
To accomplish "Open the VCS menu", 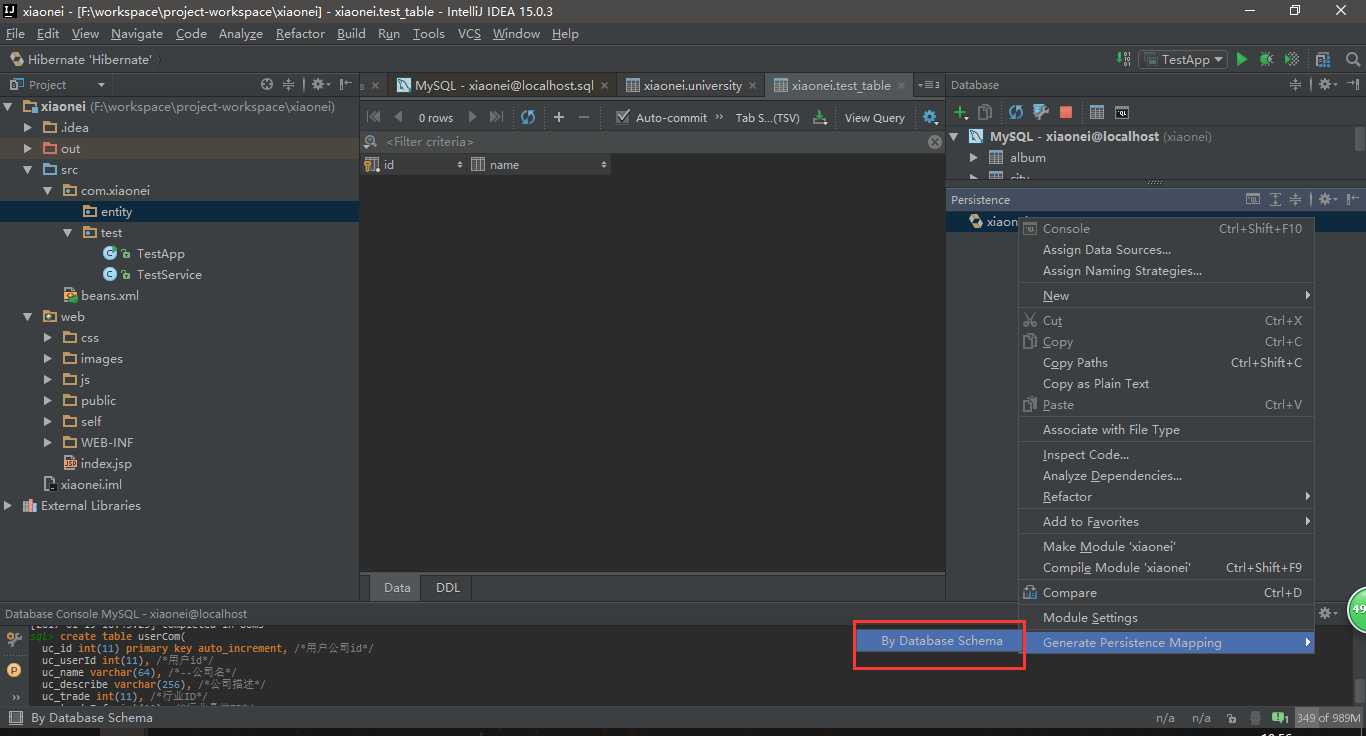I will pos(469,33).
